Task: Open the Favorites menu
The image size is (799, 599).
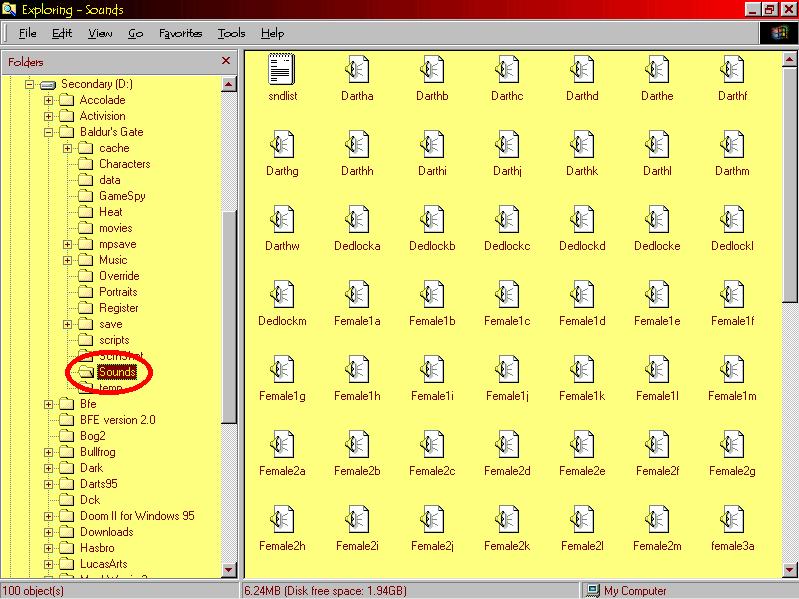Action: 180,33
